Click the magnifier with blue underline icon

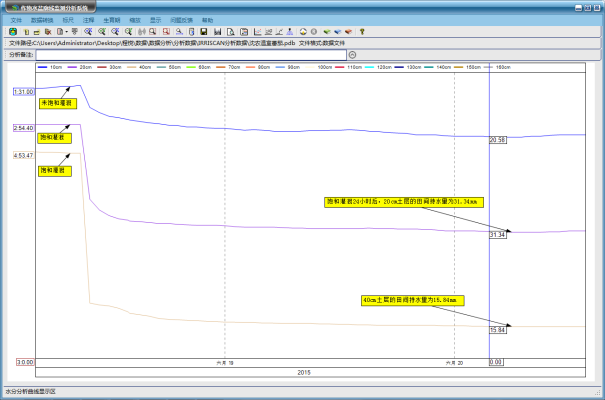(179, 32)
